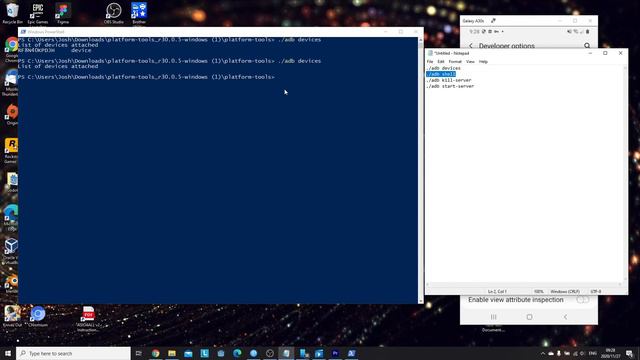This screenshot has width=640, height=360.
Task: Click the pin icon in Galaxy A30s window
Action: point(493,20)
